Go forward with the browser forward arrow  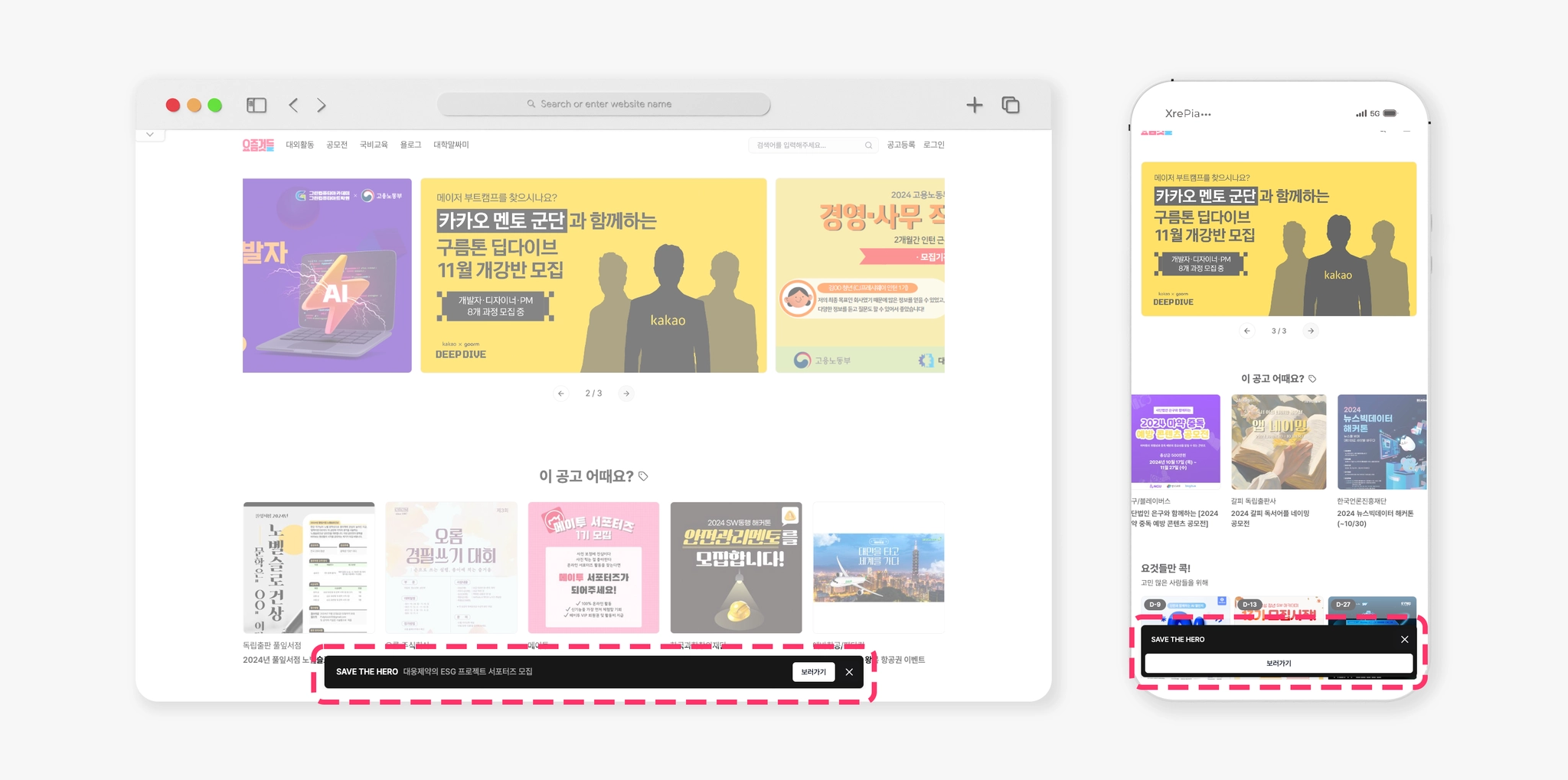[x=322, y=105]
